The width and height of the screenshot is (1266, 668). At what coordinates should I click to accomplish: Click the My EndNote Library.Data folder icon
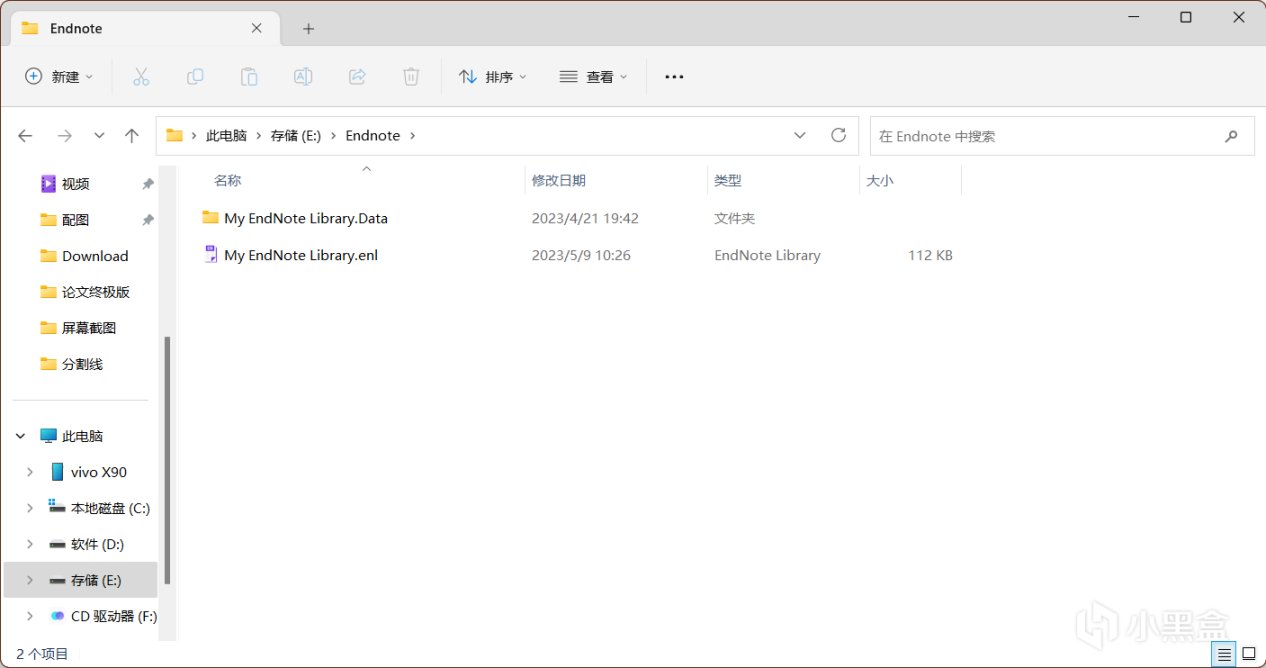pos(210,217)
